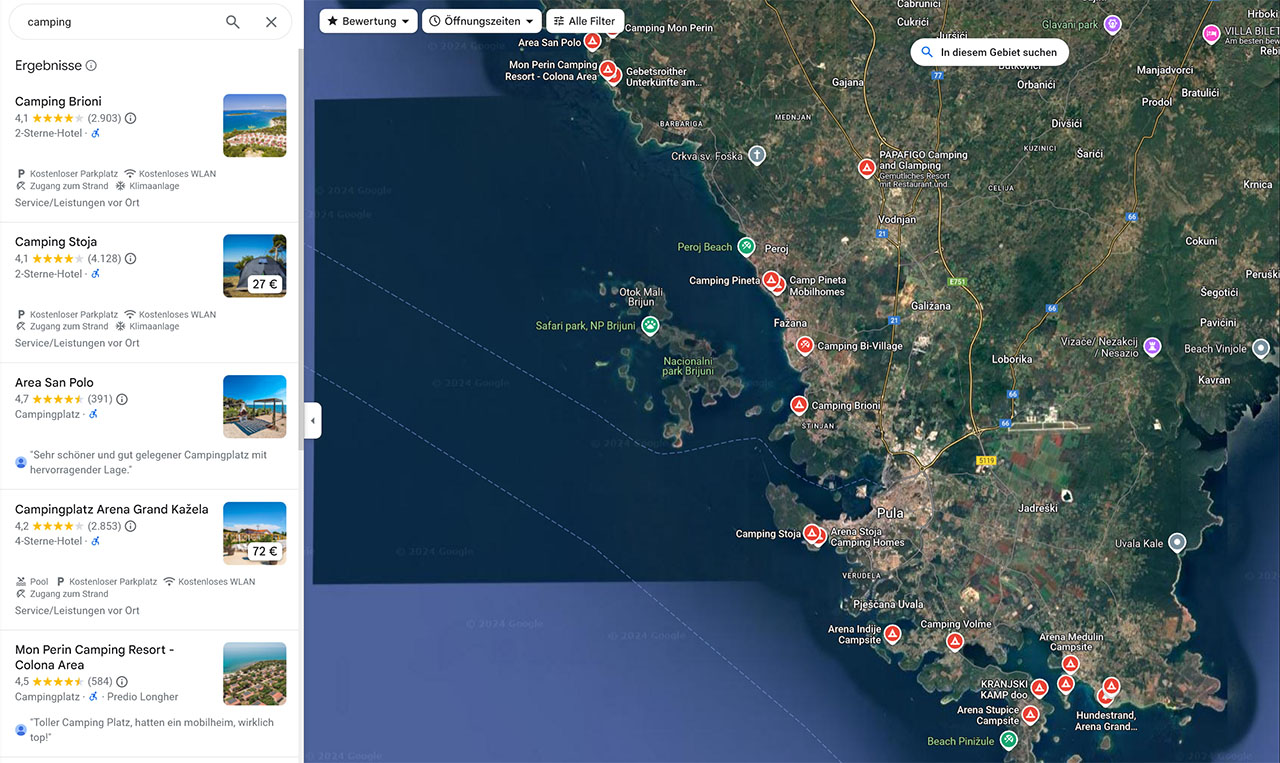Screen dimensions: 1280x763
Task: Open rating info for Camping Brioni
Action: 131,118
